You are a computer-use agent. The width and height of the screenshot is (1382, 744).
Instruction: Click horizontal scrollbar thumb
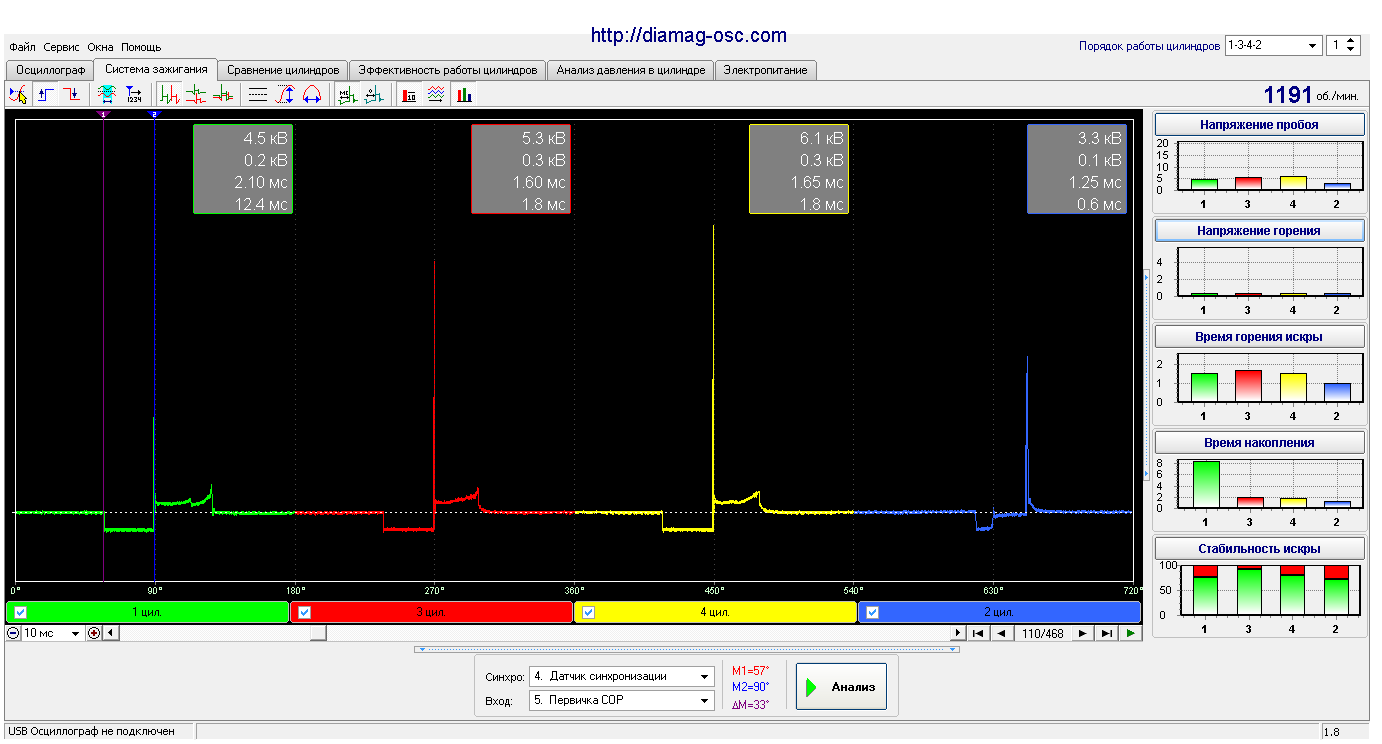tap(317, 633)
